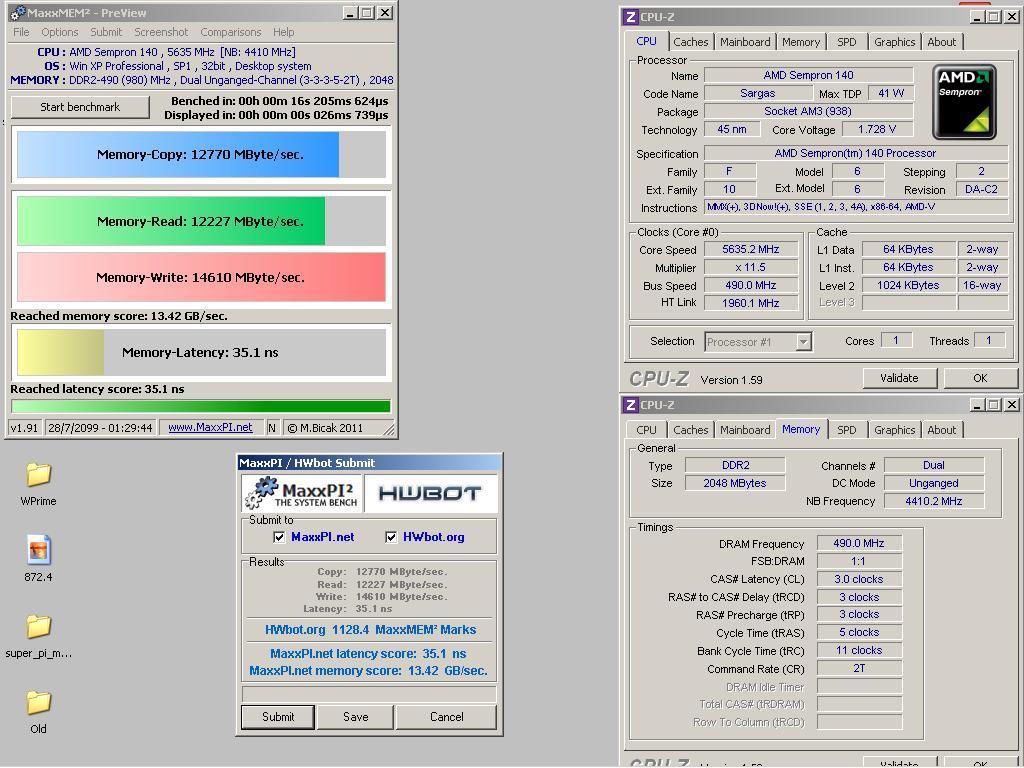Viewport: 1024px width, 768px height.
Task: Open the Options menu in MaxxMEM²
Action: 59,32
